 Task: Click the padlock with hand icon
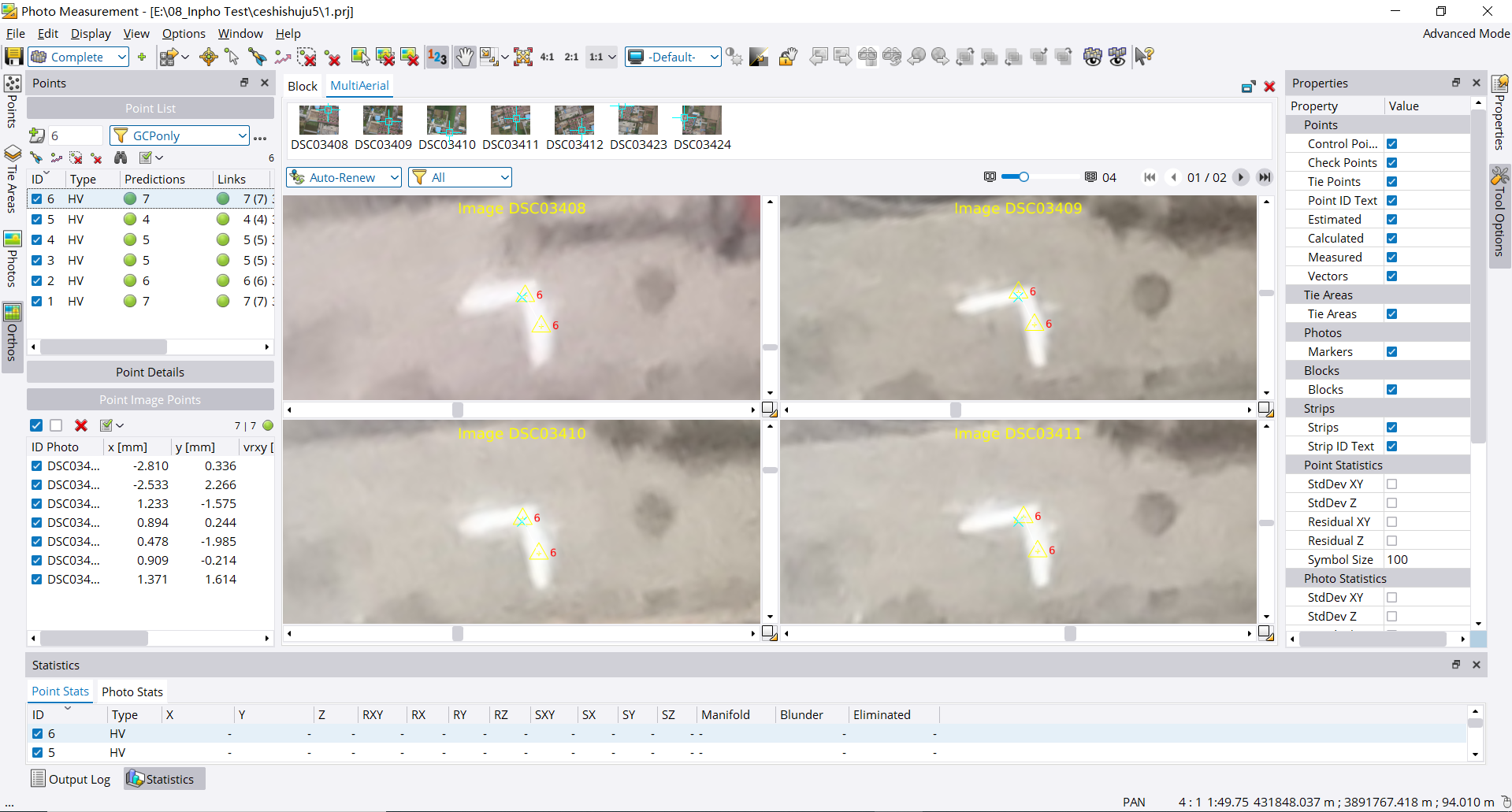click(x=788, y=57)
